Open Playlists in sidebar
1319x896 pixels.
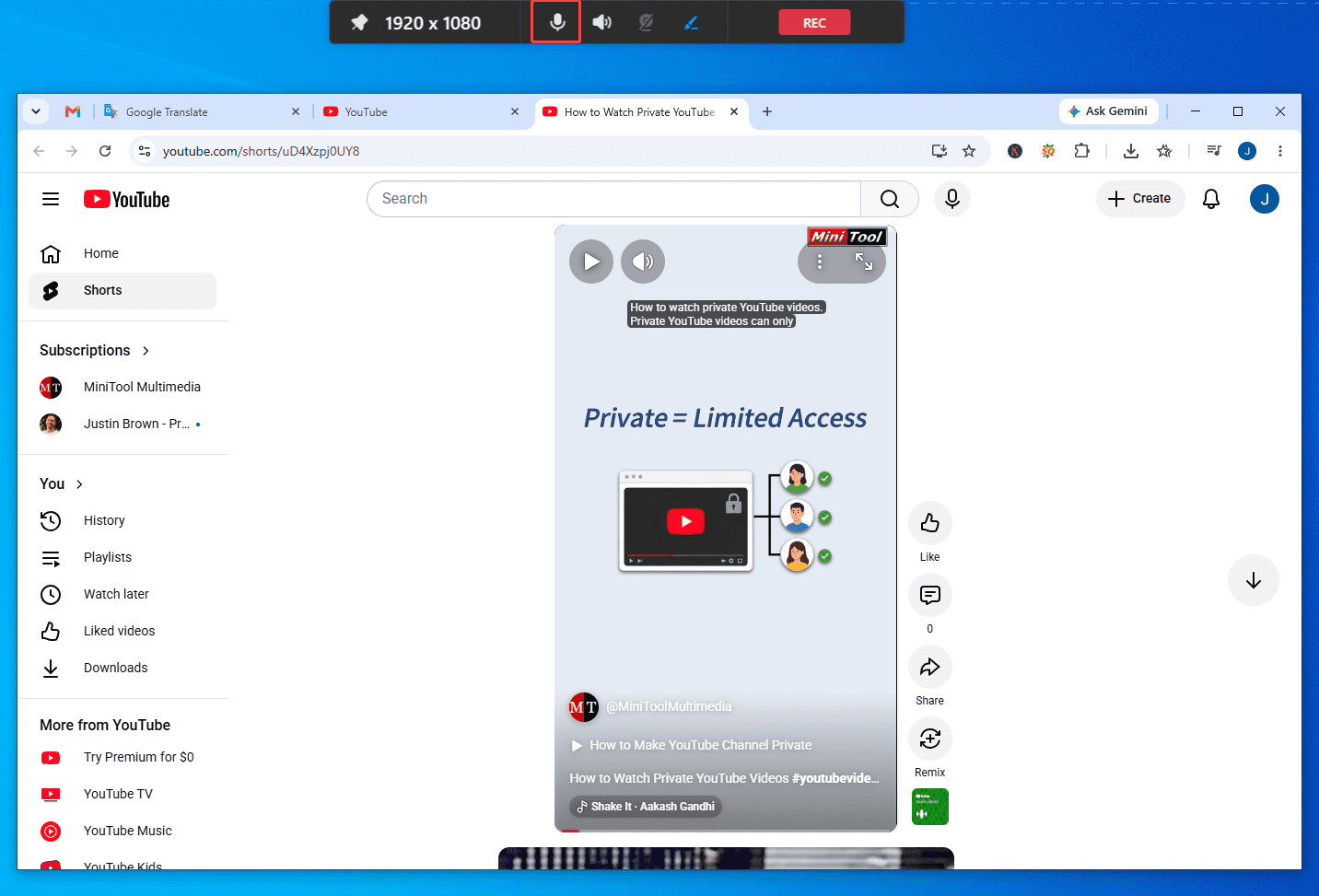pos(123,557)
